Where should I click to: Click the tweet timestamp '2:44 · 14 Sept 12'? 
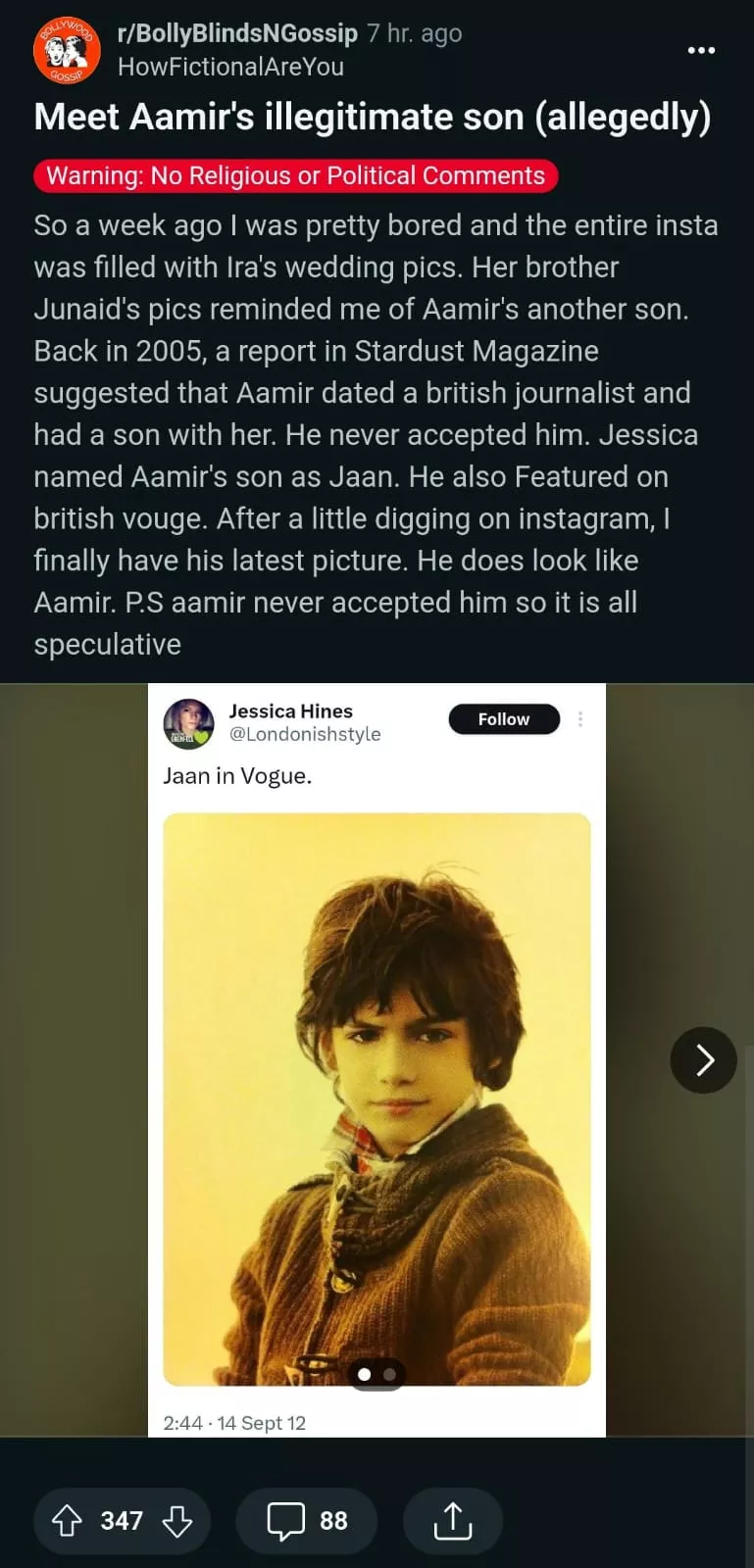[x=234, y=1423]
